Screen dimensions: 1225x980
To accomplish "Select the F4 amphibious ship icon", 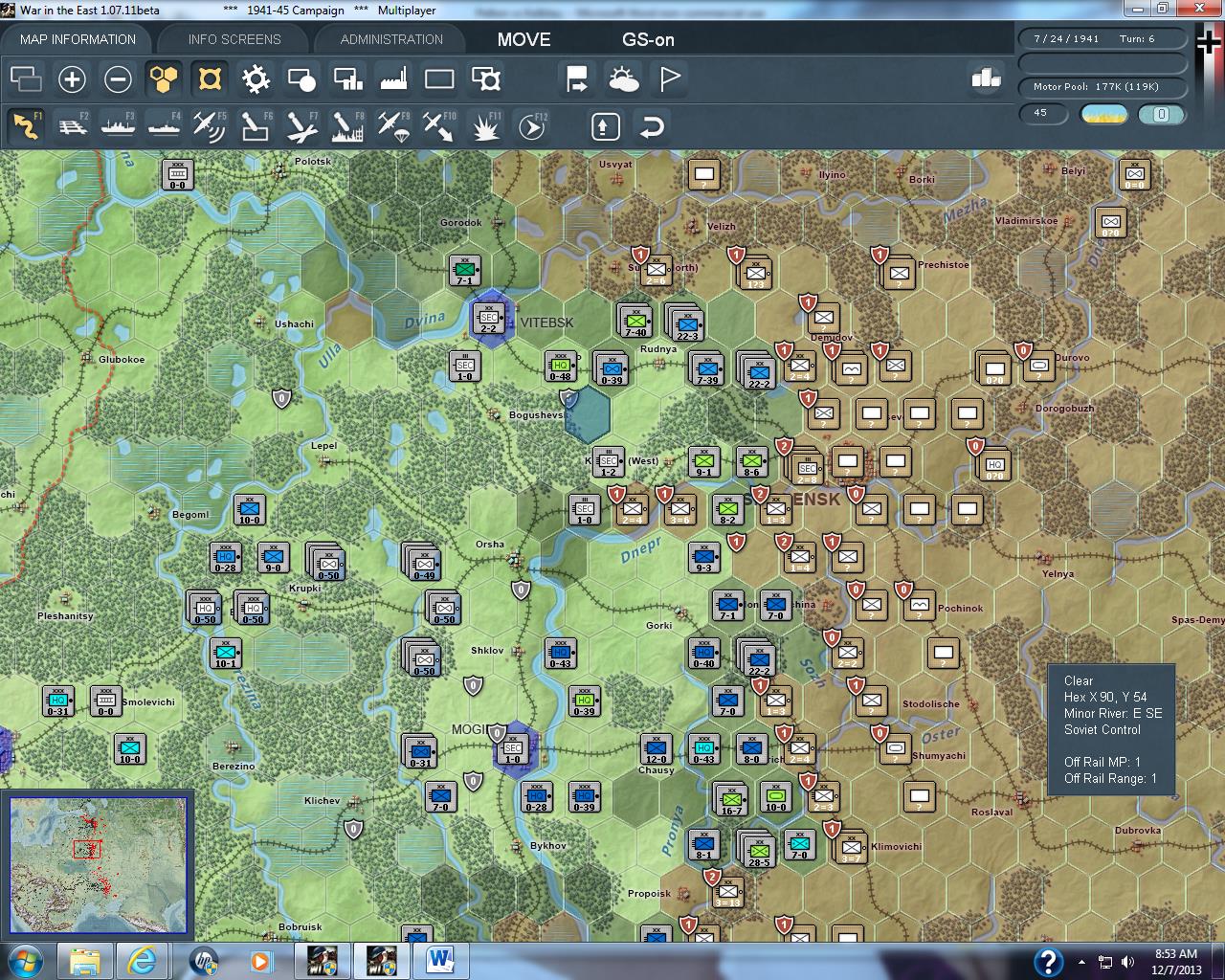I will tap(164, 125).
